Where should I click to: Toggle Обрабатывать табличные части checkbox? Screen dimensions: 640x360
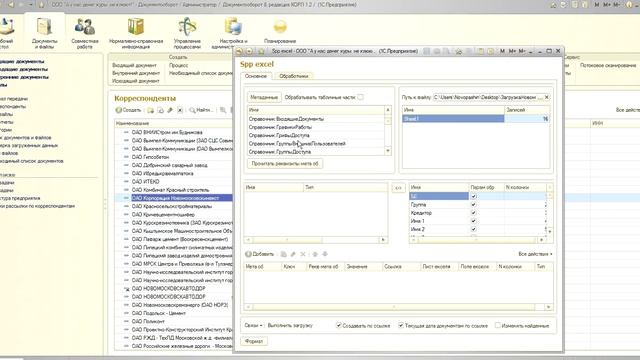point(360,97)
